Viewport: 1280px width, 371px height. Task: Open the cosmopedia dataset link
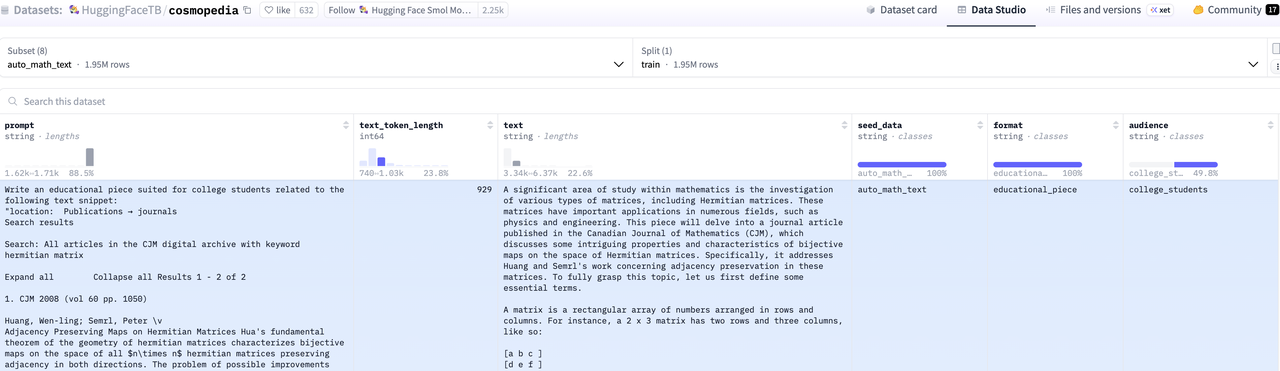[x=203, y=10]
